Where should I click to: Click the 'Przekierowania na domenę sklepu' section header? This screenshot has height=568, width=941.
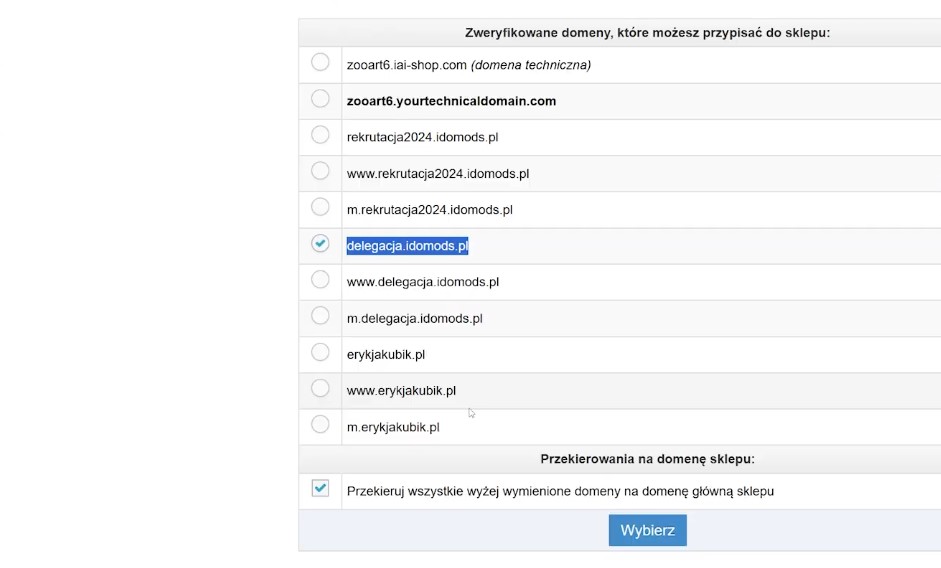pos(647,459)
